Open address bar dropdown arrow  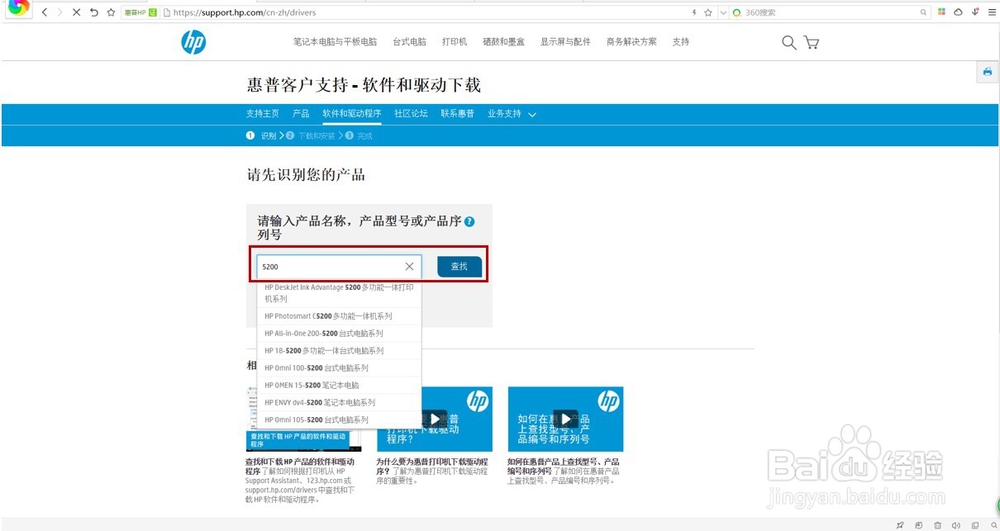[723, 12]
